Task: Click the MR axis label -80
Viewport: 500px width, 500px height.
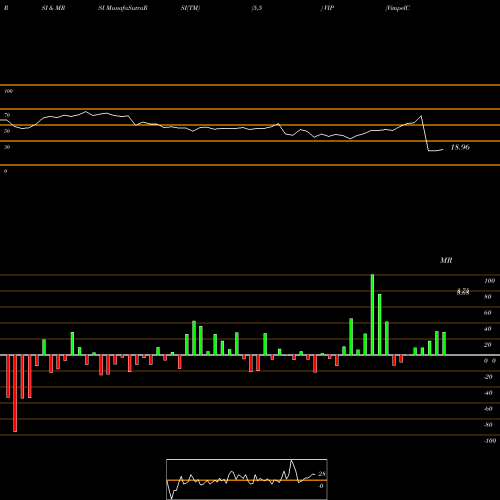Action: pyautogui.click(x=488, y=425)
